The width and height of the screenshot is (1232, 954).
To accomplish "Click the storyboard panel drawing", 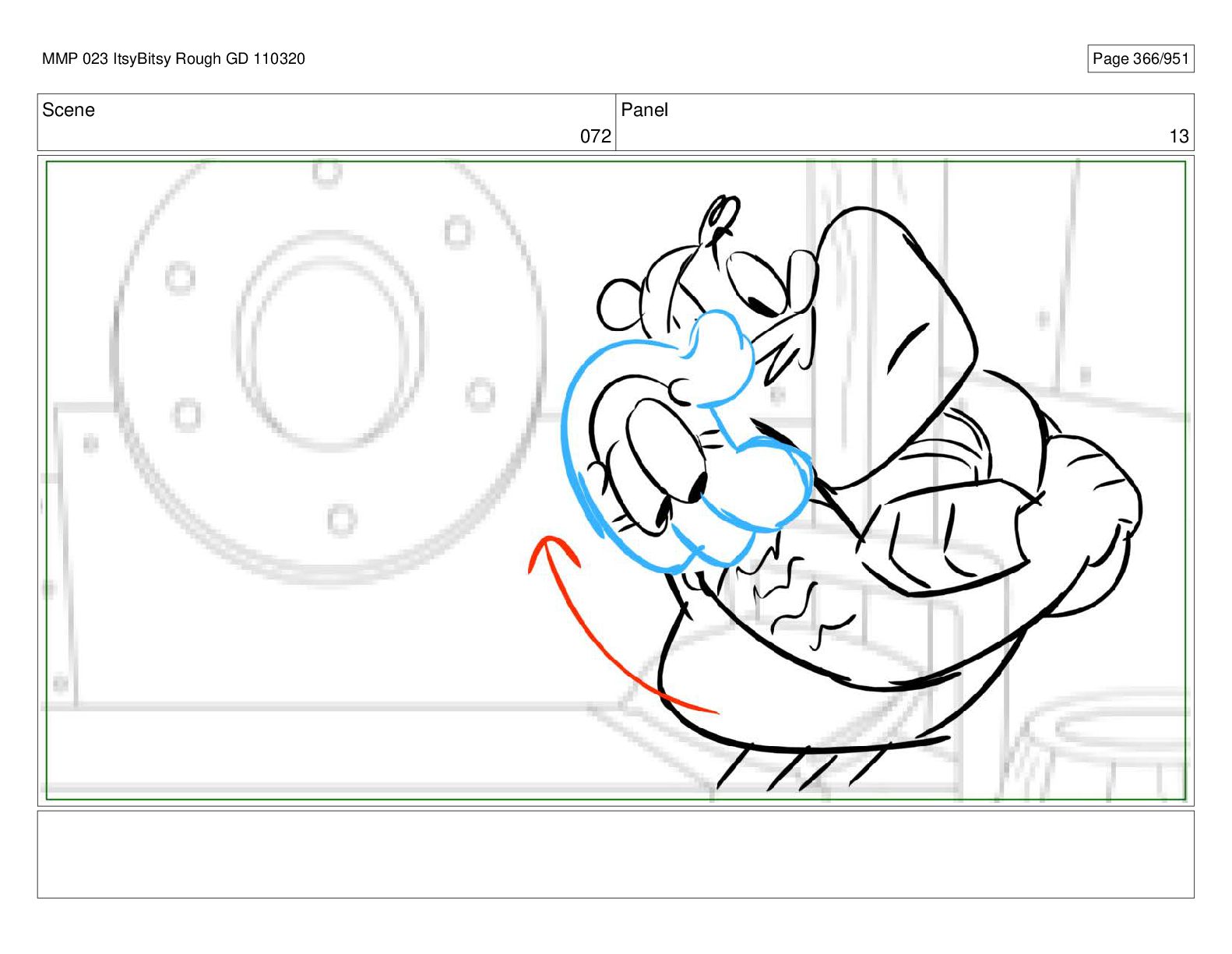I will click(x=615, y=481).
